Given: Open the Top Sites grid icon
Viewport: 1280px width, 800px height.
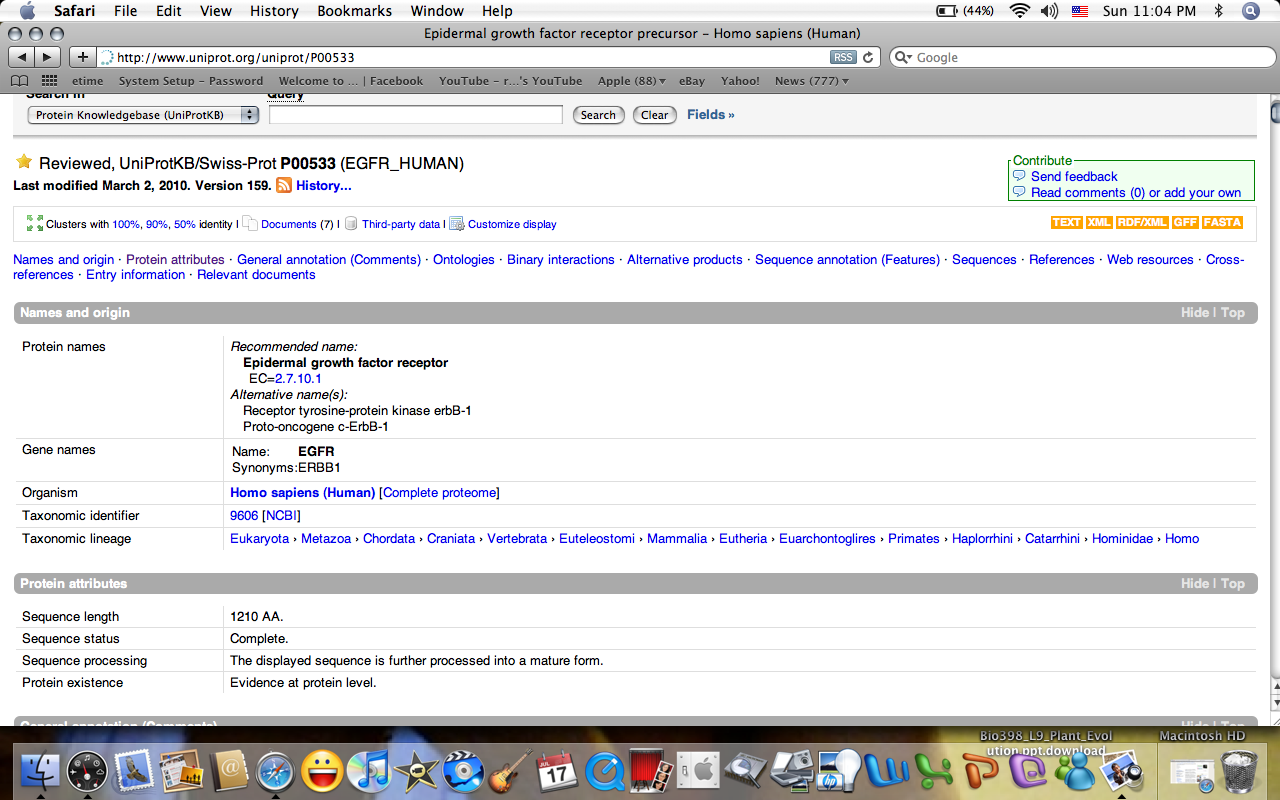Looking at the screenshot, I should click(x=48, y=81).
